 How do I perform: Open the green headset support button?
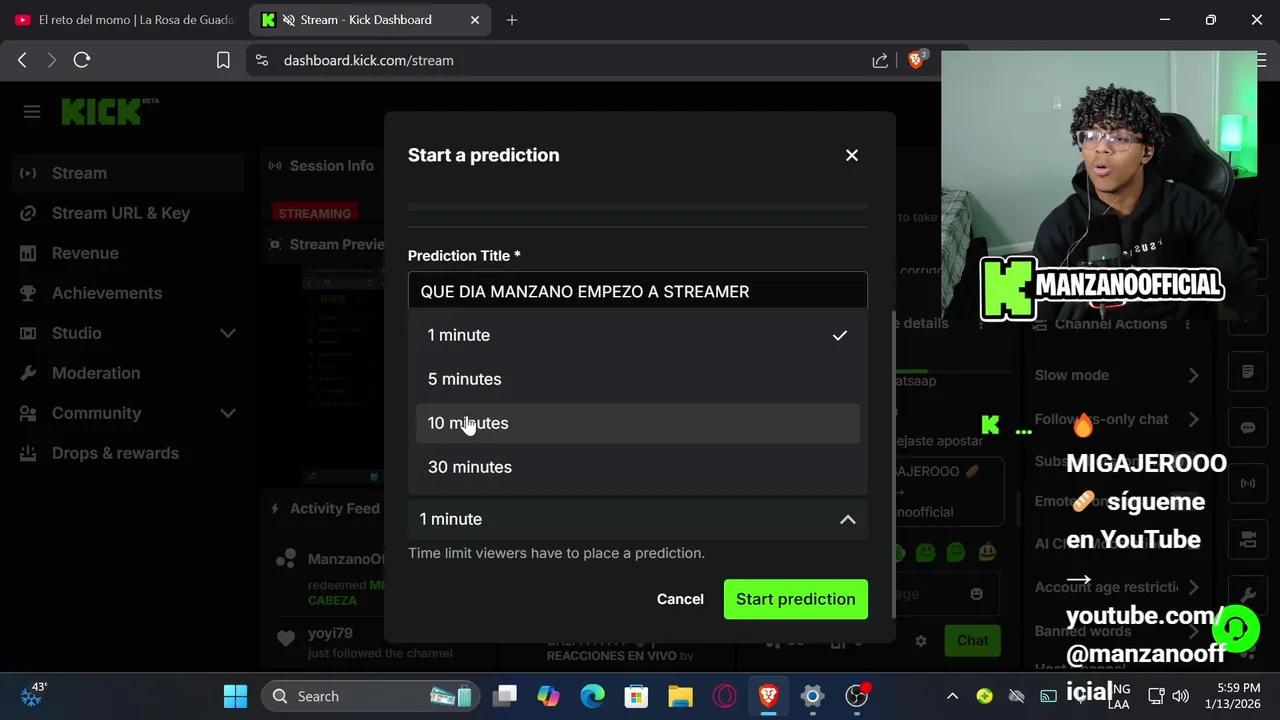tap(1236, 628)
